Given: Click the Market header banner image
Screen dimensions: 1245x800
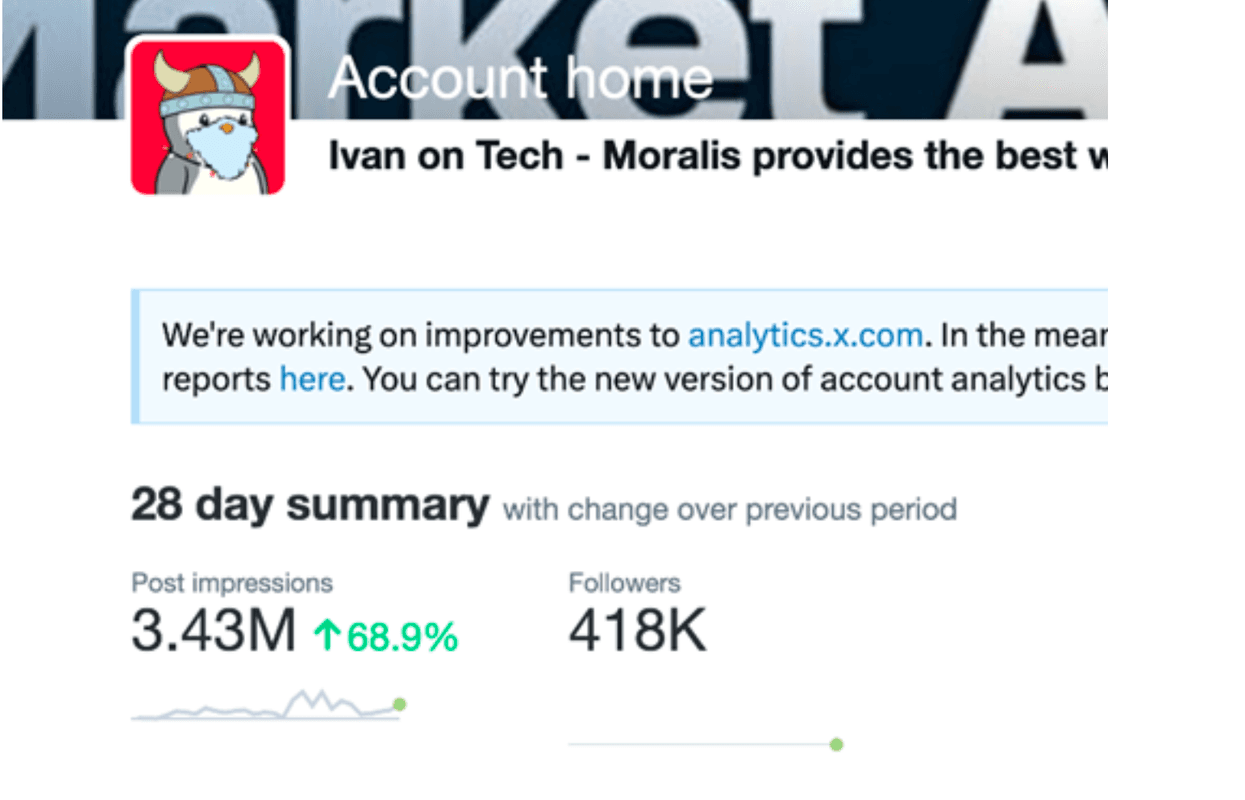Looking at the screenshot, I should (x=555, y=60).
